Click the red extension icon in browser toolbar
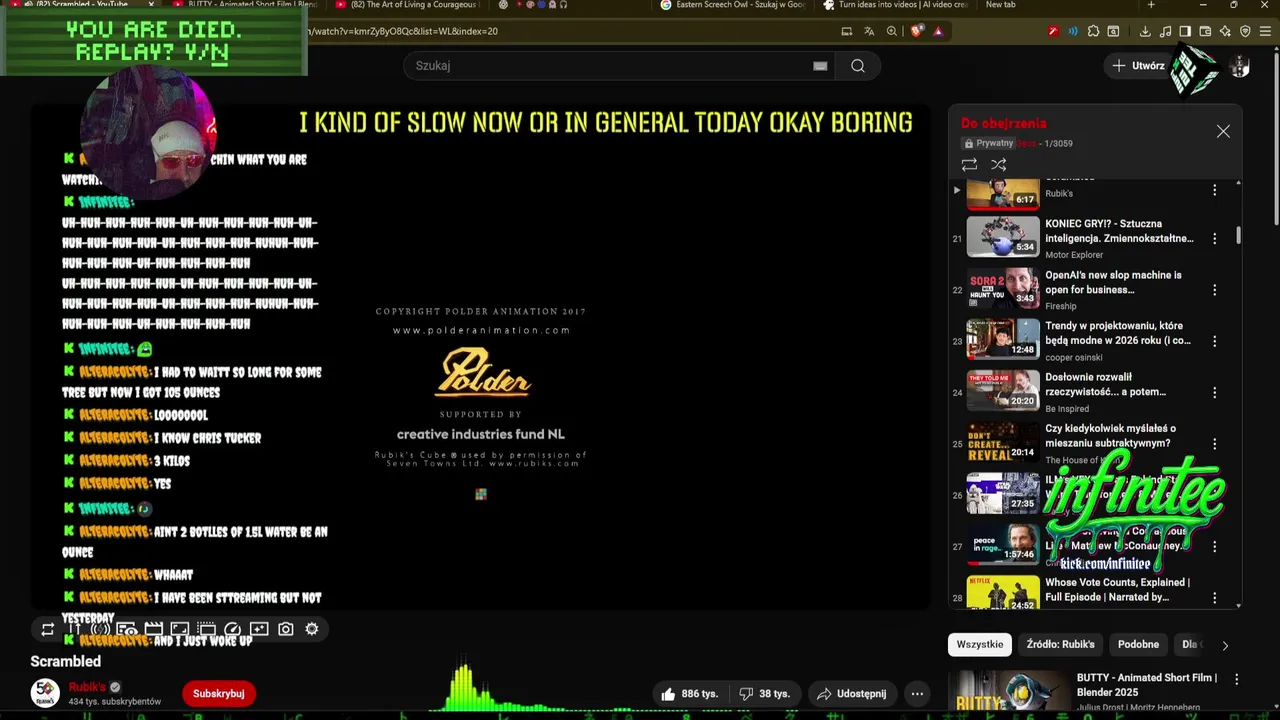Image resolution: width=1280 pixels, height=720 pixels. point(1054,31)
